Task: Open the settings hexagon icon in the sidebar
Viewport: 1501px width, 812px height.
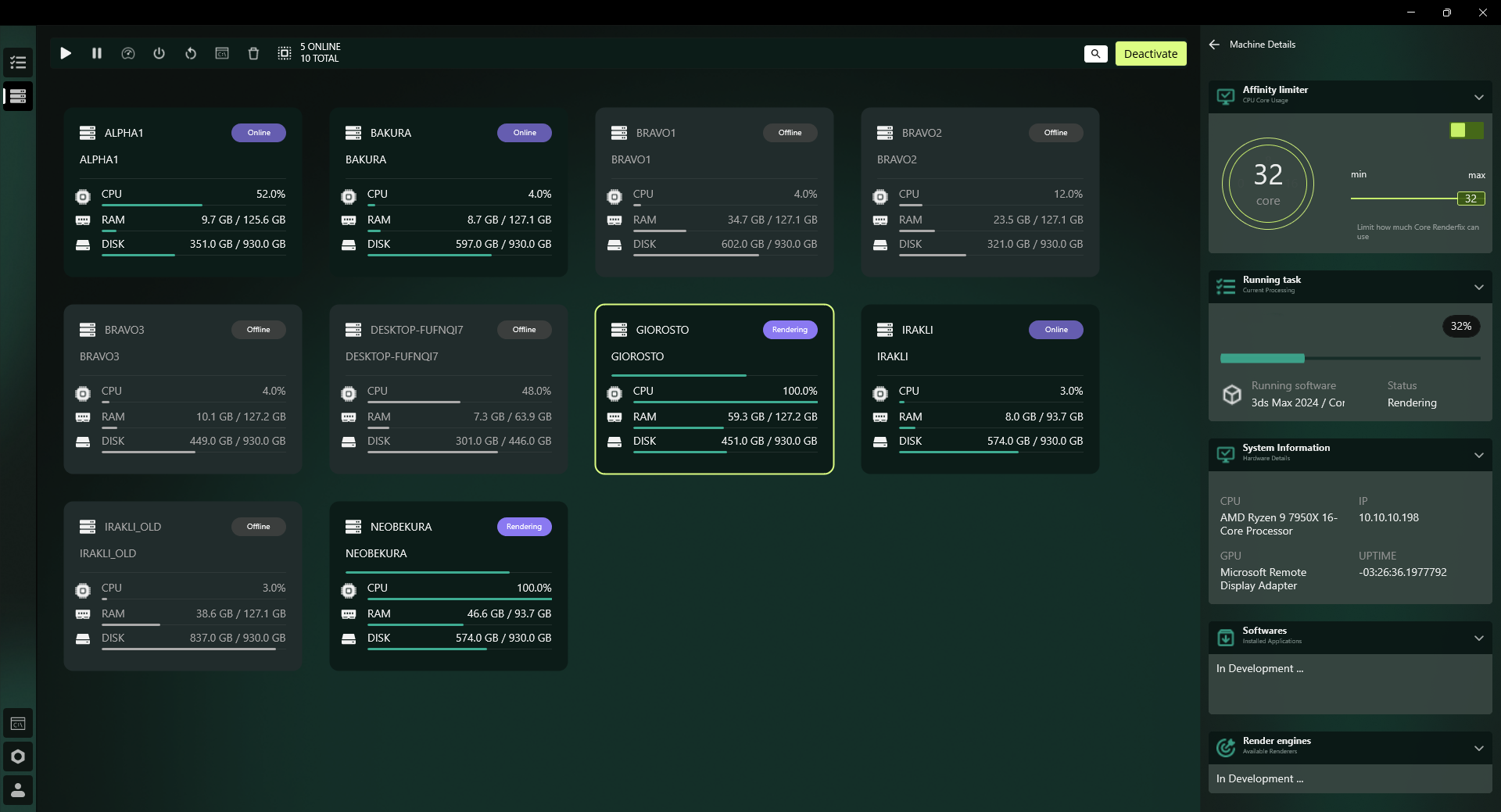Action: click(x=18, y=757)
